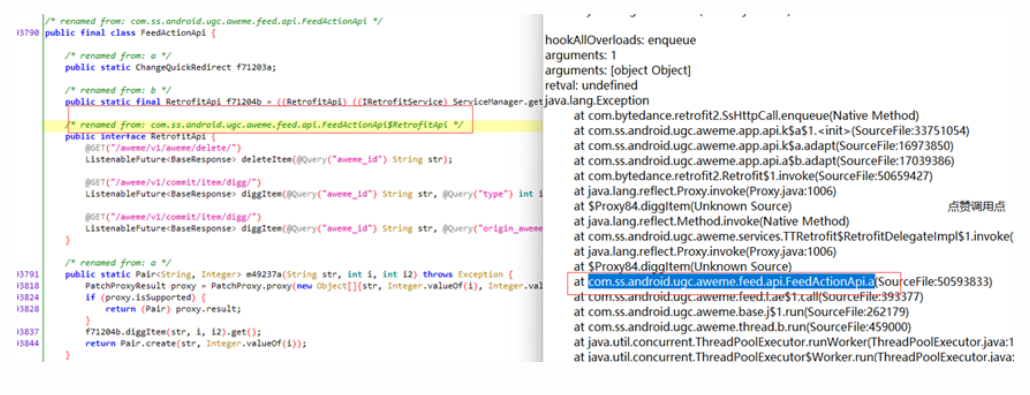Click the hookAllOverloads: enqueue log line
1030x395 pixels.
pyautogui.click(x=620, y=40)
